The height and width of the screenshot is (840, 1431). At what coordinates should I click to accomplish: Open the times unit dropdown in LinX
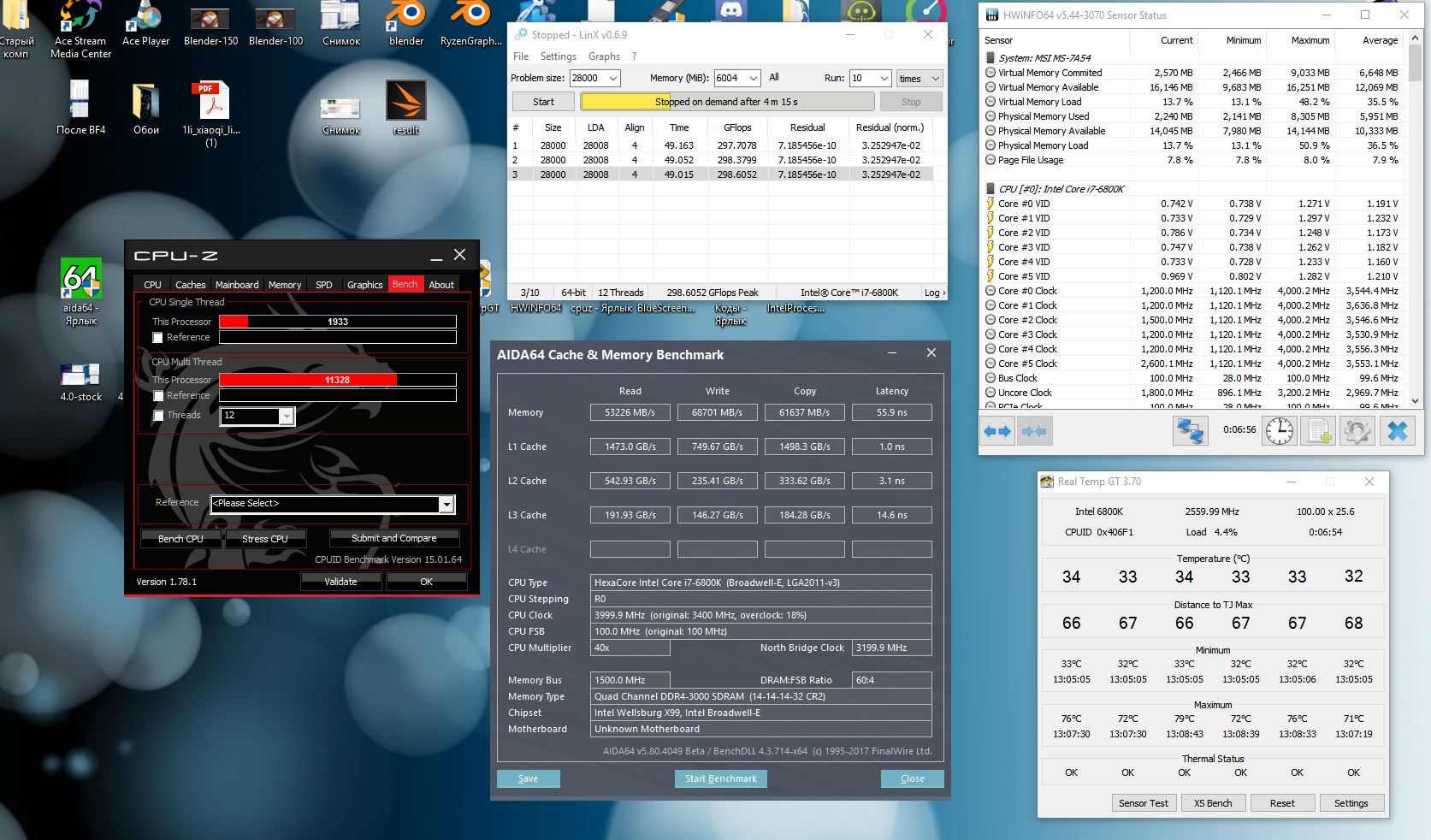pos(920,78)
